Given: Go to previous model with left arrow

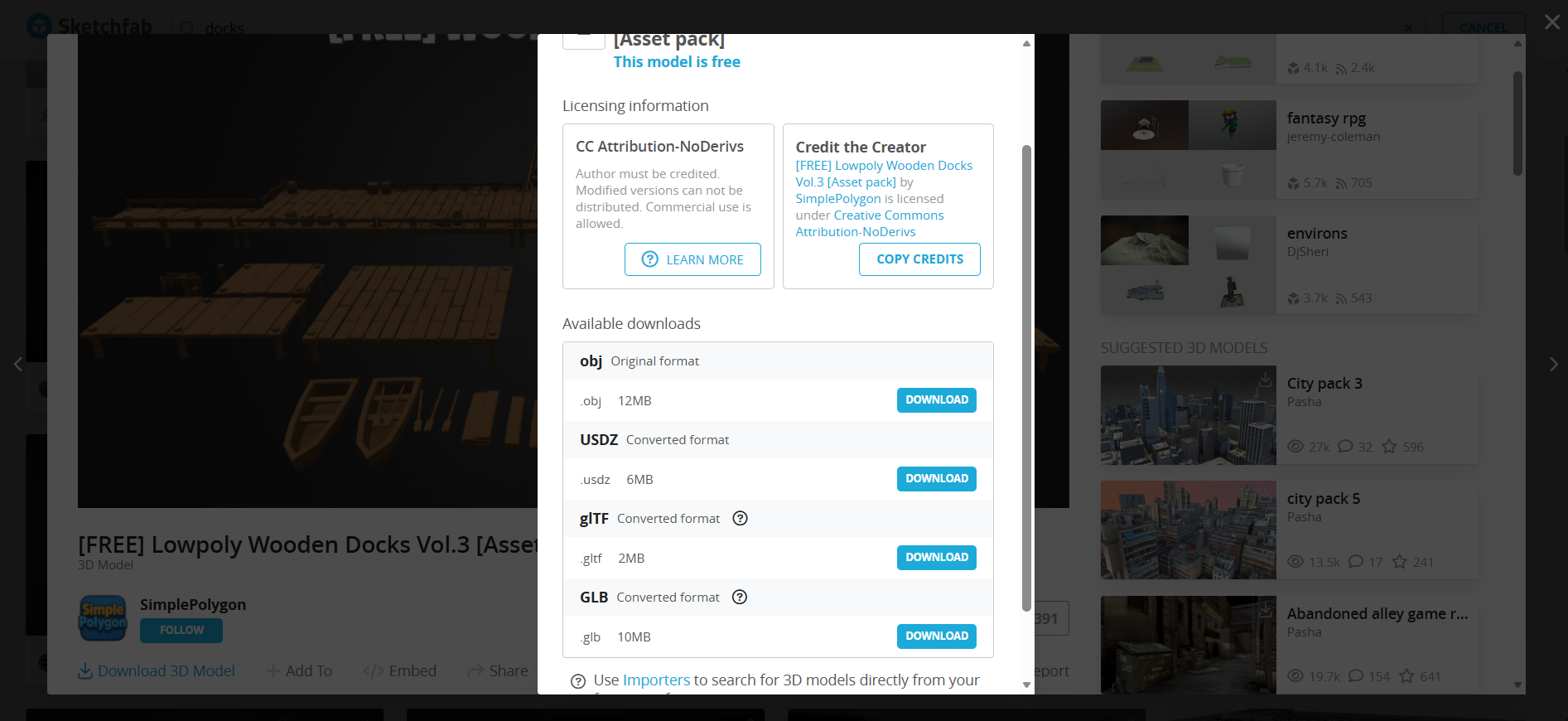Looking at the screenshot, I should (x=17, y=364).
